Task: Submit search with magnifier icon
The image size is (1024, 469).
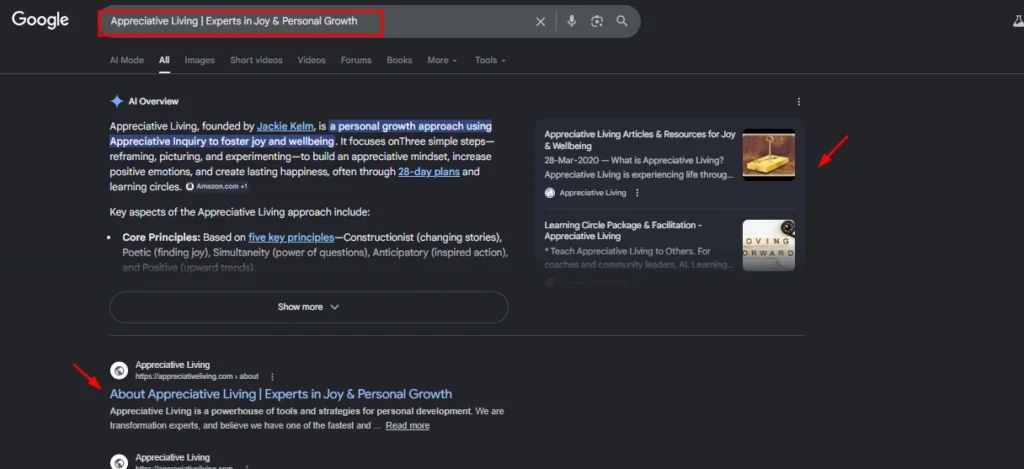Action: click(622, 21)
